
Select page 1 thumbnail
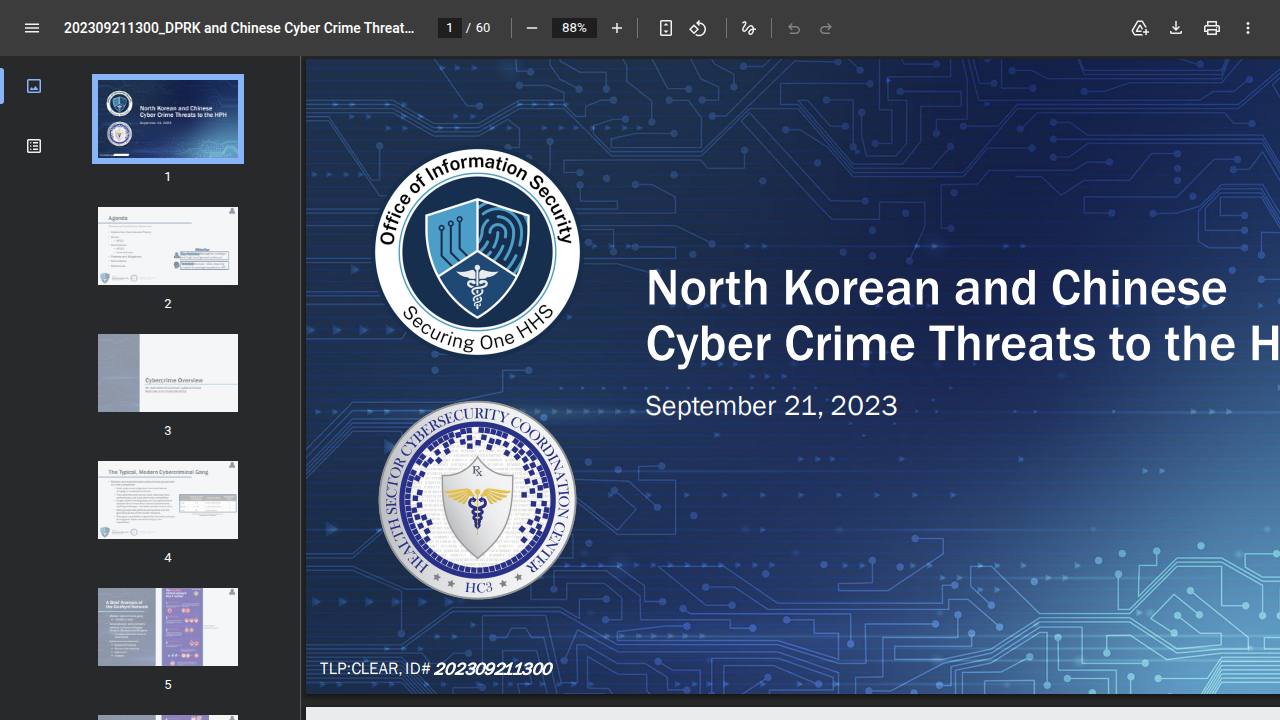pos(168,119)
